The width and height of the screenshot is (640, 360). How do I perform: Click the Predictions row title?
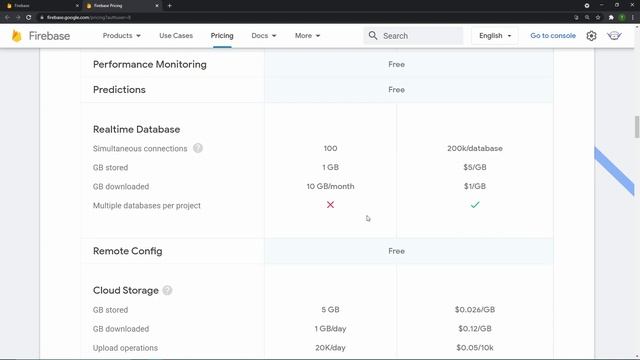(x=119, y=89)
